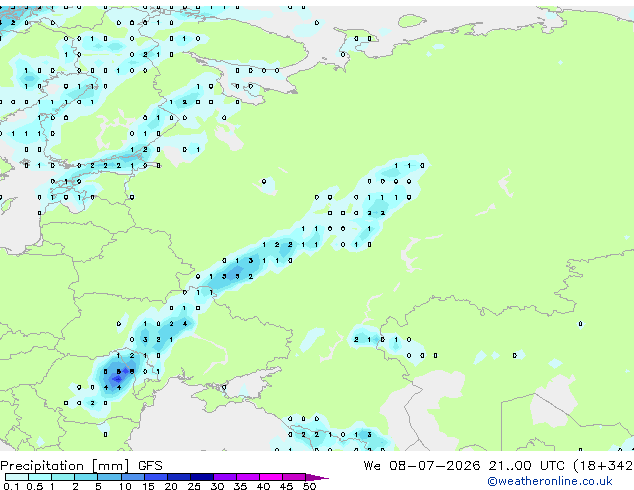Viewport: 634px width, 490px height.
Task: Select the legend swatch between 10 and 15
Action: tap(133, 477)
